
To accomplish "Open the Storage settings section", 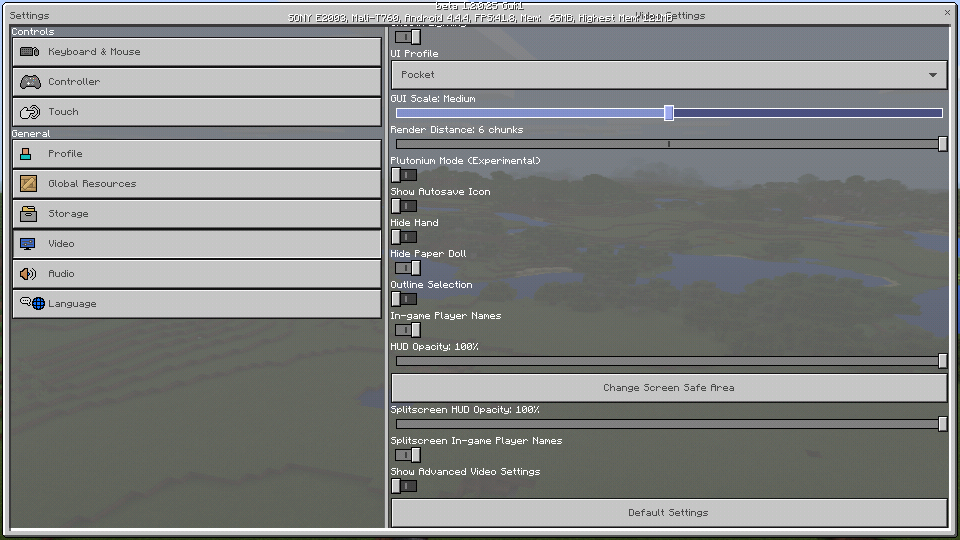I will tap(197, 214).
